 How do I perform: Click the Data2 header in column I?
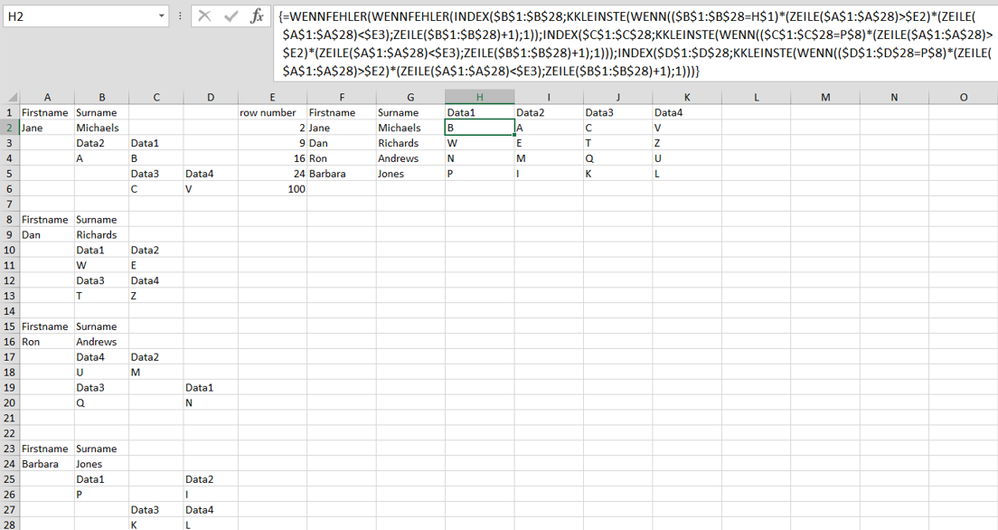tap(549, 113)
